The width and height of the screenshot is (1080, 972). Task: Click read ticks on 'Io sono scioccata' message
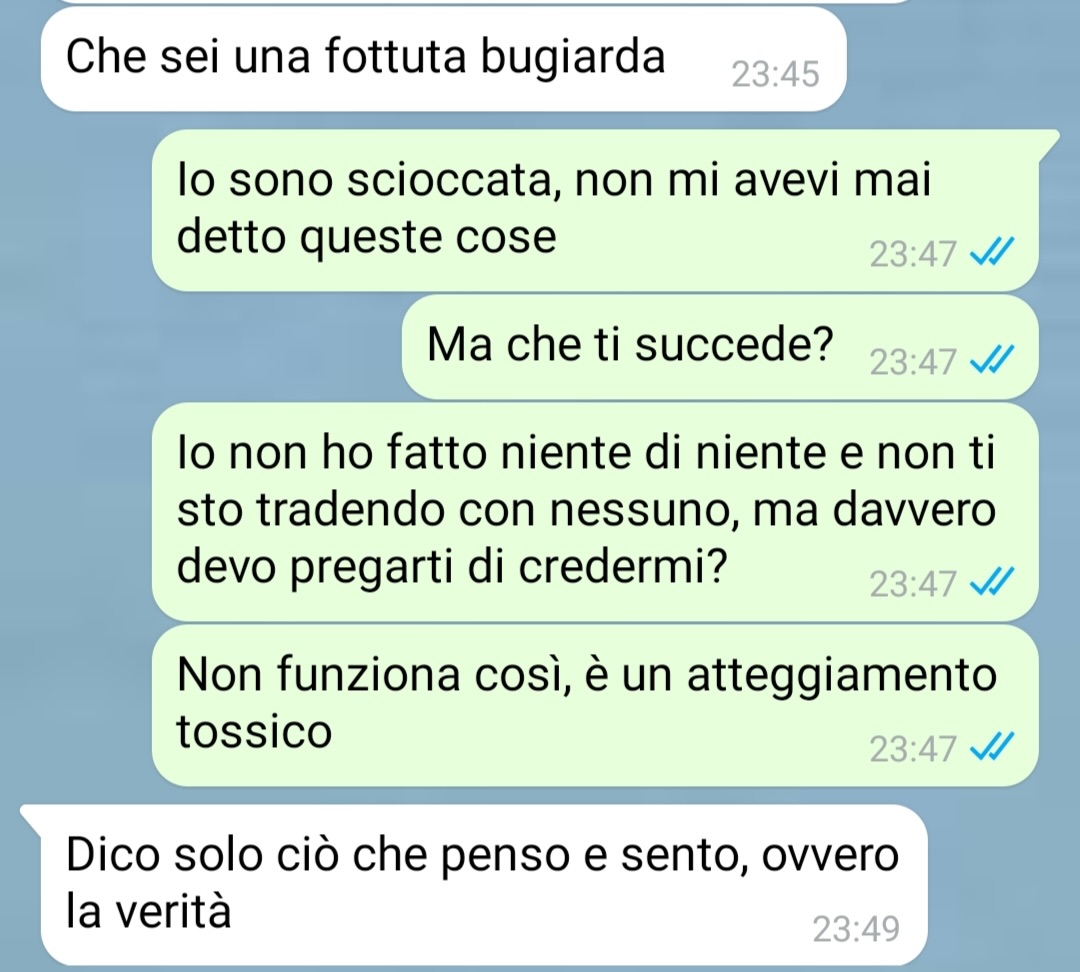click(x=992, y=251)
